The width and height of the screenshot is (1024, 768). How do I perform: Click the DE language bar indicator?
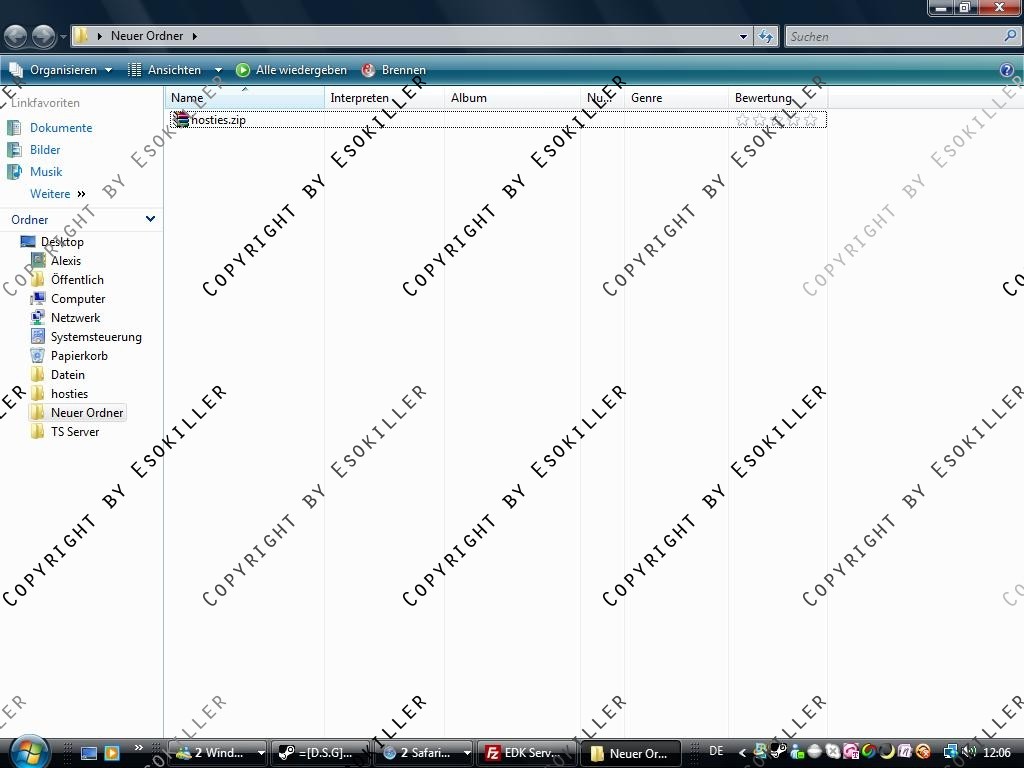click(x=716, y=751)
